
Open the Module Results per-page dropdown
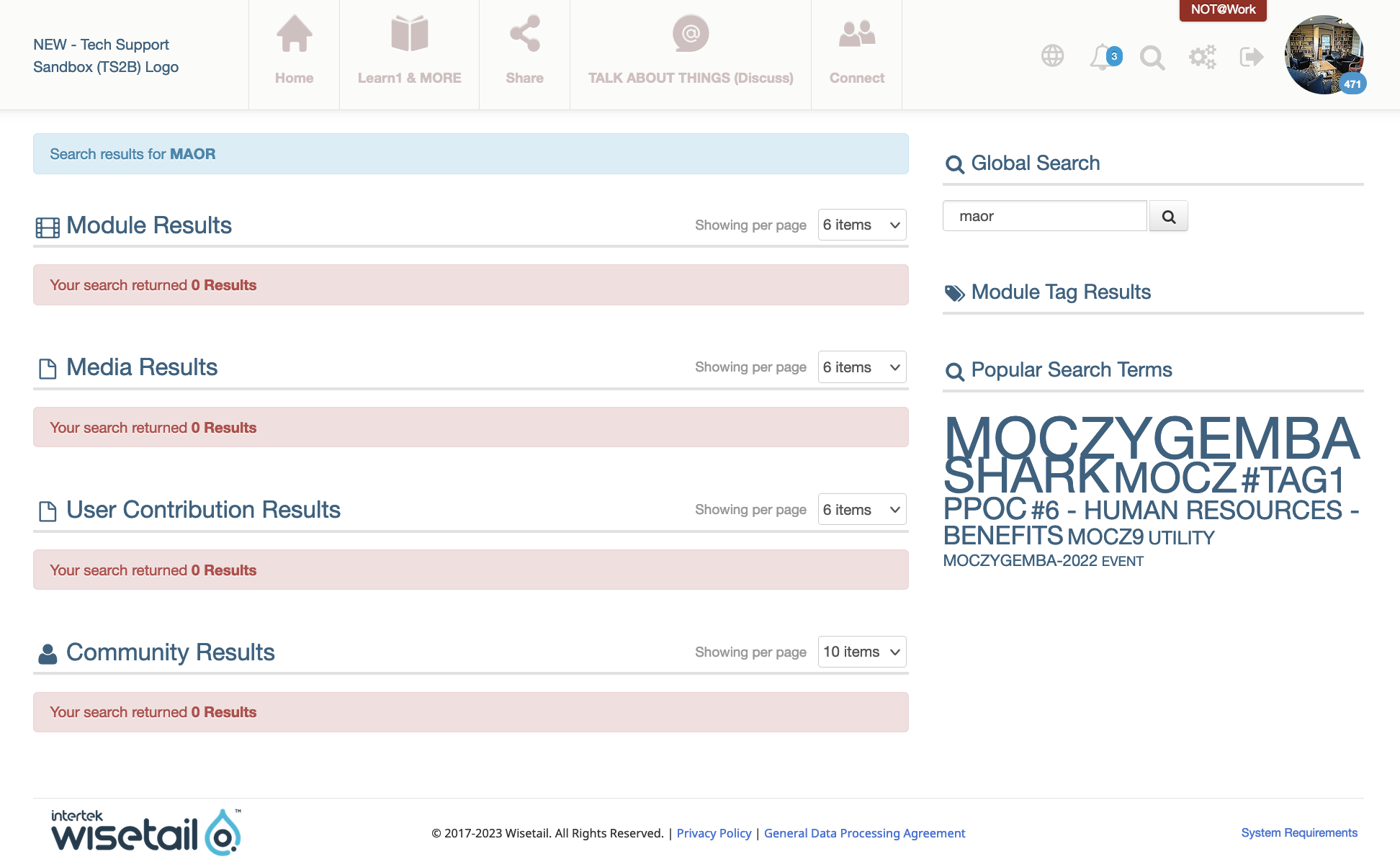click(x=861, y=225)
